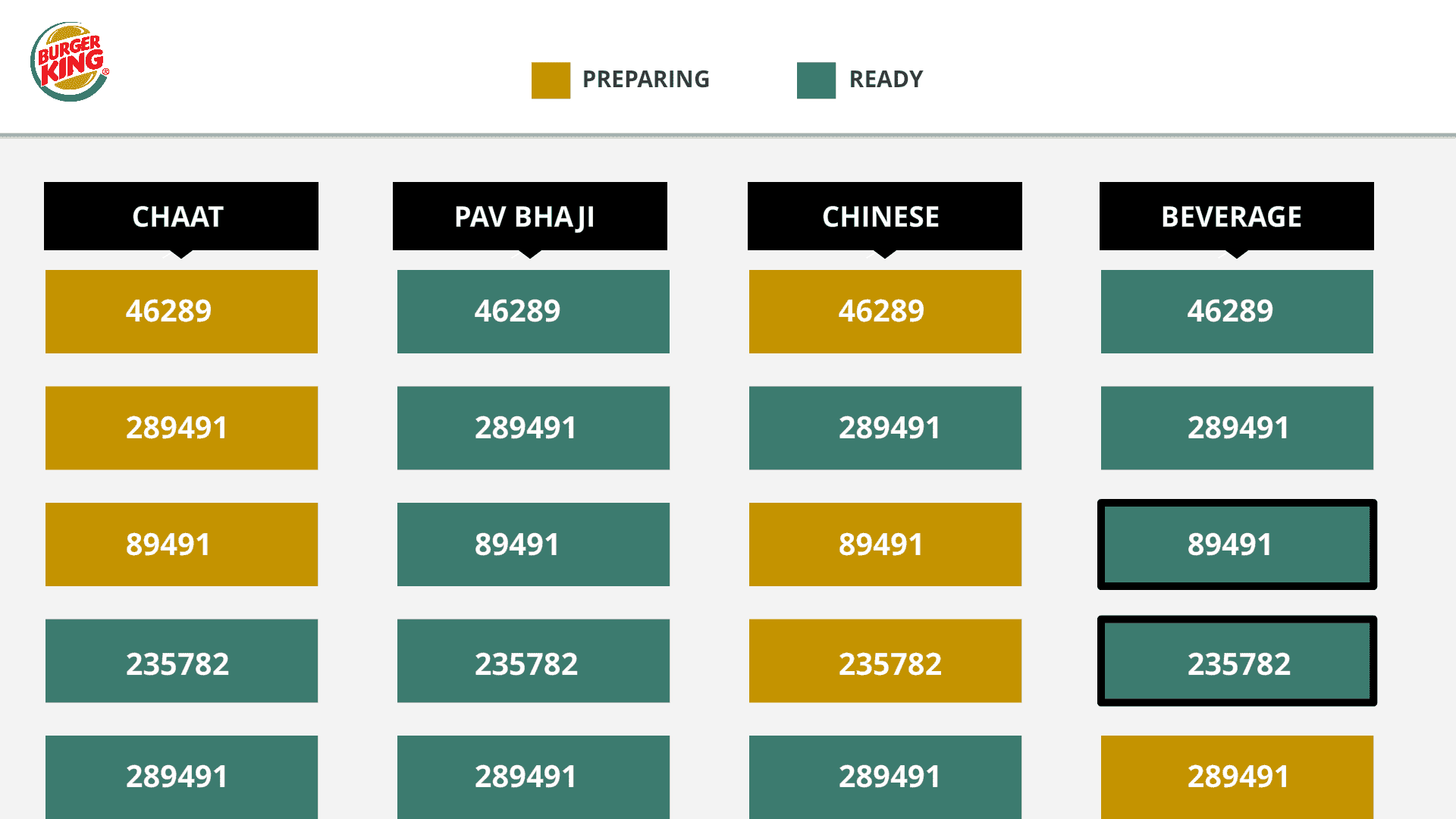Click the green Ready legend swatch
Viewport: 1456px width, 819px height.
click(x=816, y=80)
